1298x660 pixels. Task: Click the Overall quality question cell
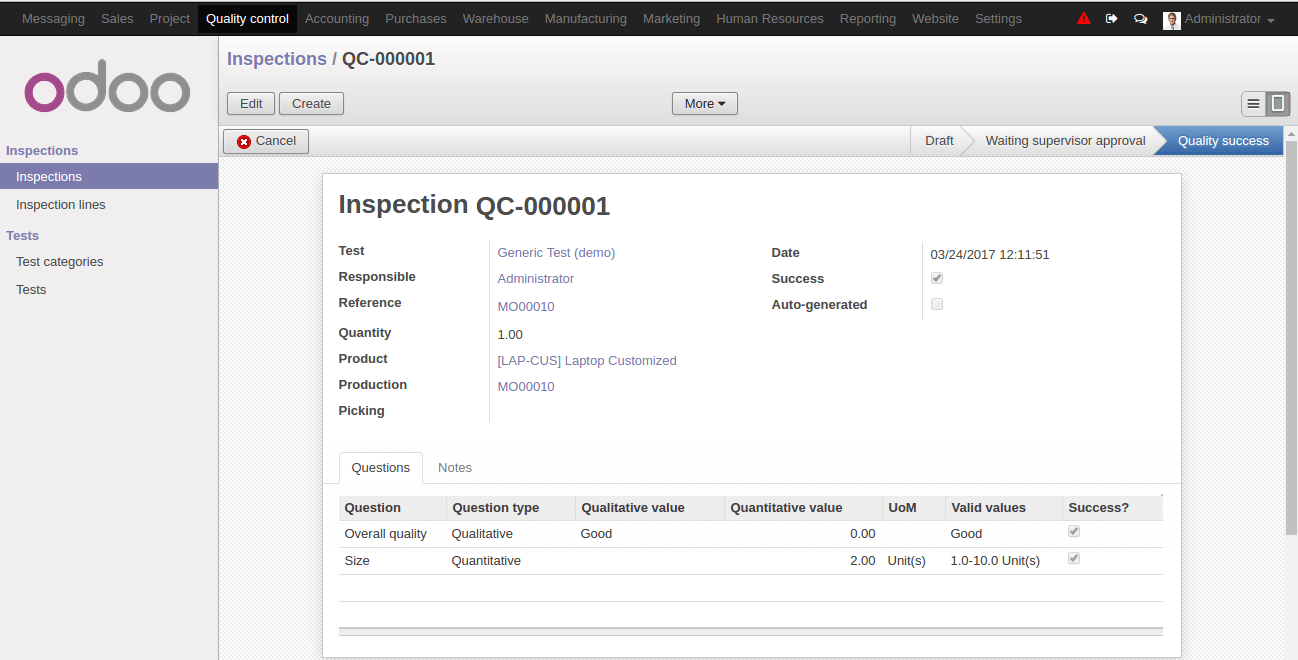[x=392, y=534]
